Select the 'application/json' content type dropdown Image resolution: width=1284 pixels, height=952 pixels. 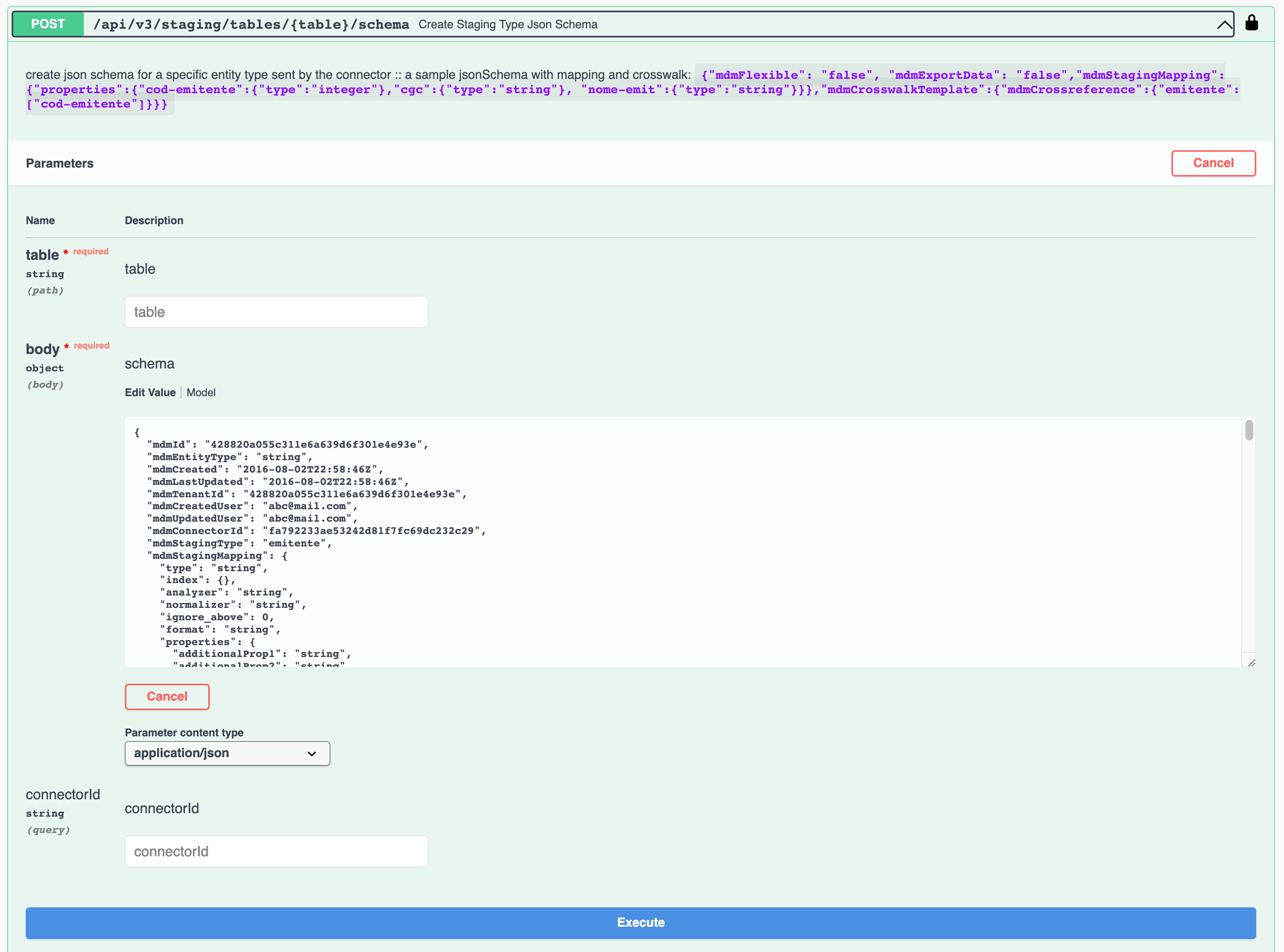pos(225,753)
